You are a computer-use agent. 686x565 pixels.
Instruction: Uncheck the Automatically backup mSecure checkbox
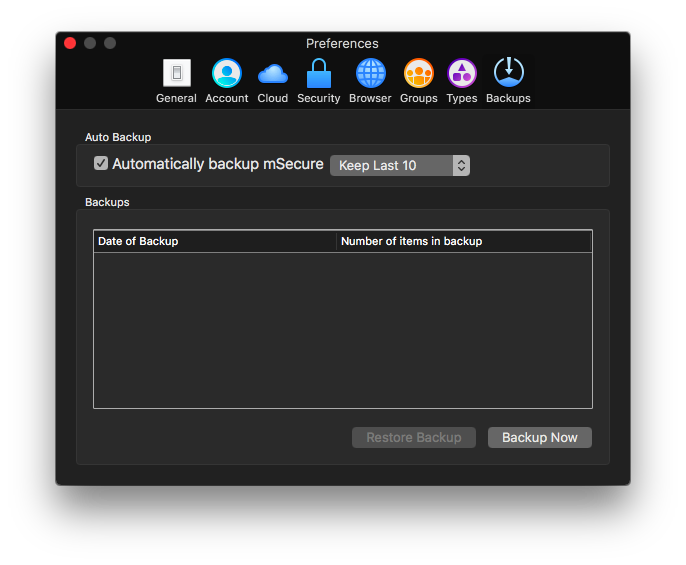101,164
